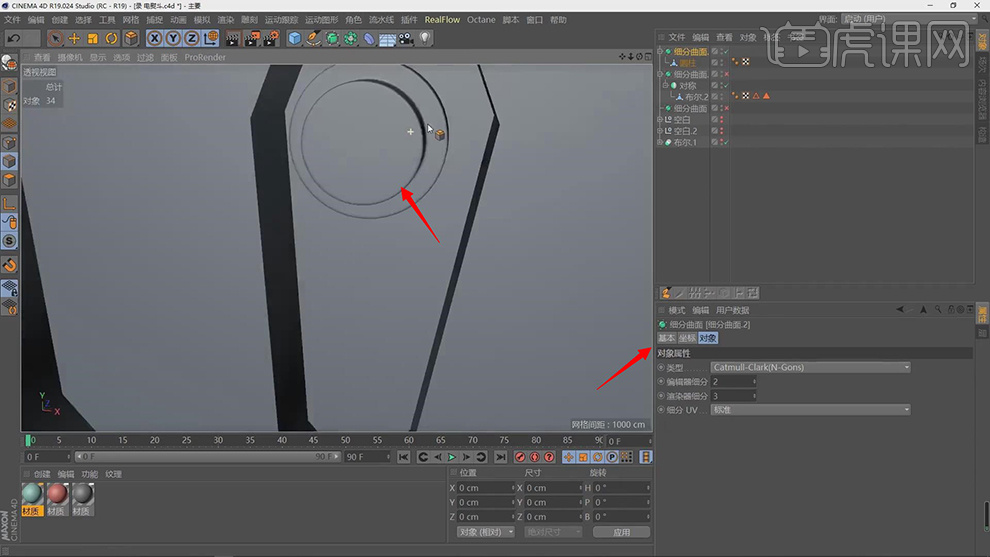Open the 对象 (相对) coordinate dropdown

point(485,532)
